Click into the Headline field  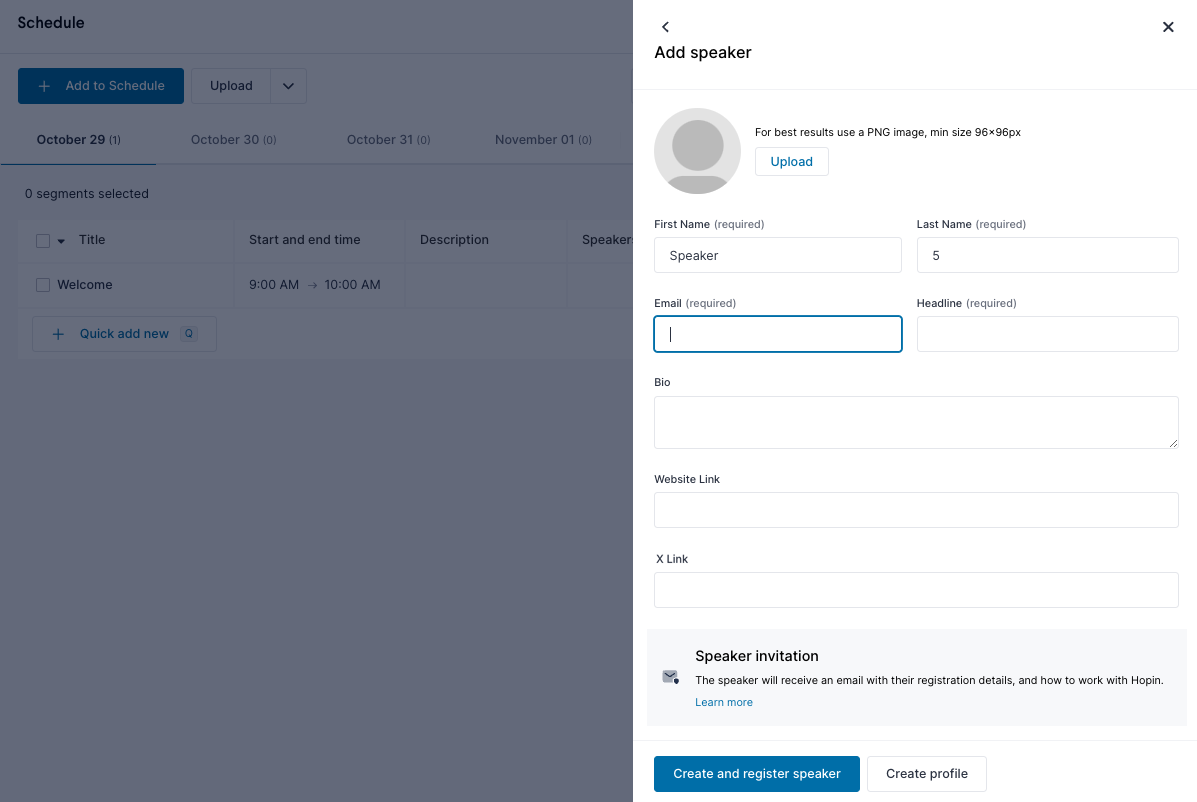coord(1047,334)
